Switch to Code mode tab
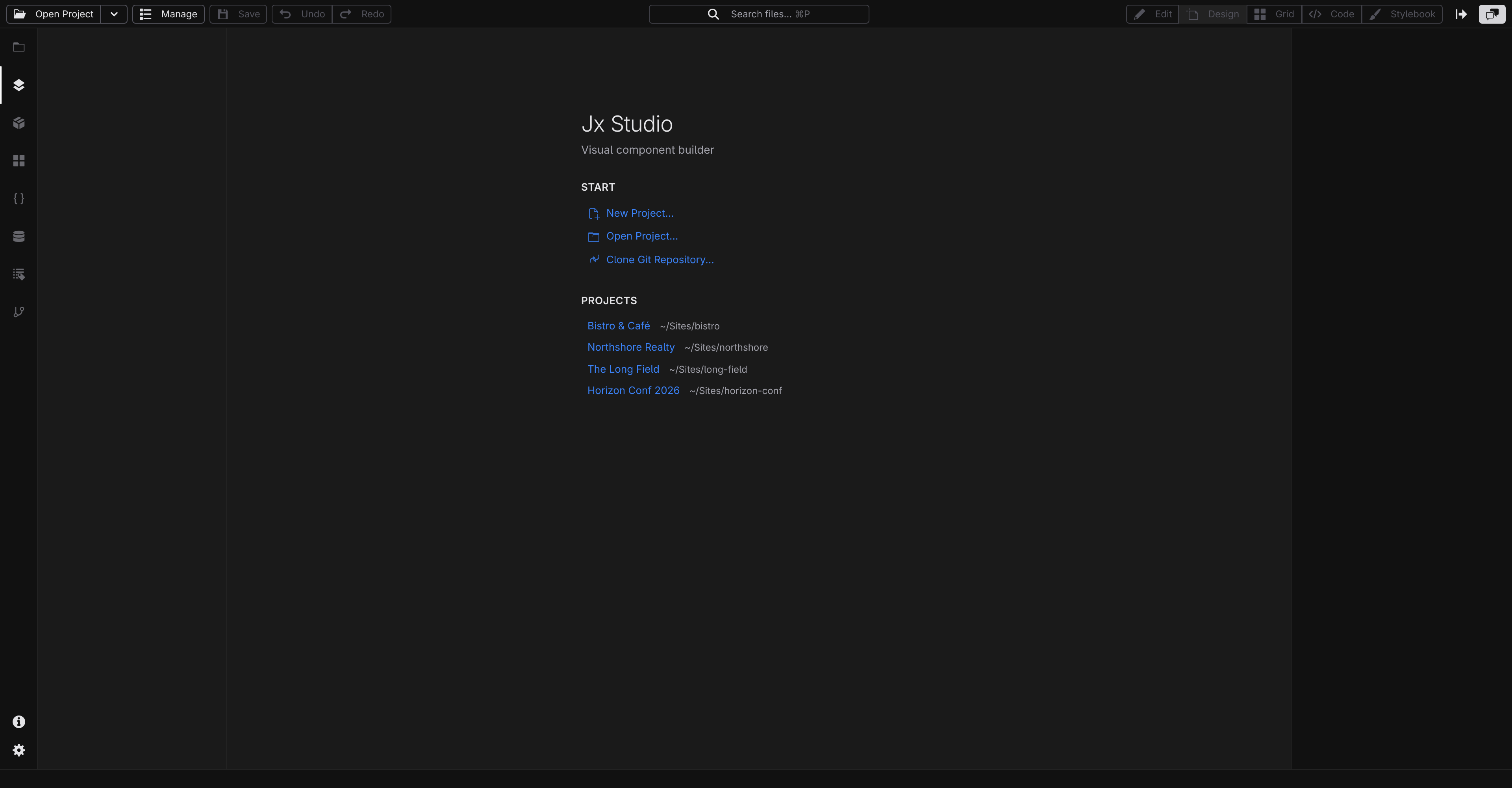This screenshot has height=788, width=1512. pyautogui.click(x=1332, y=14)
